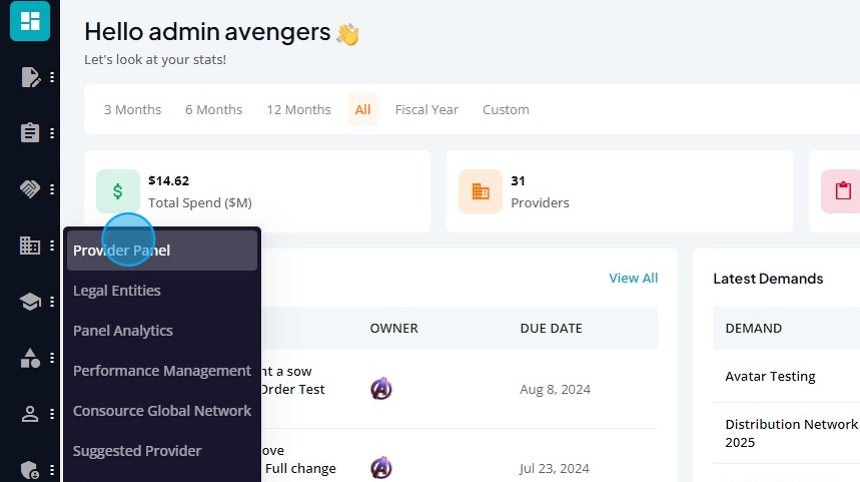860x482 pixels.
Task: Switch to the 3 Months filter tab
Action: pyautogui.click(x=133, y=110)
